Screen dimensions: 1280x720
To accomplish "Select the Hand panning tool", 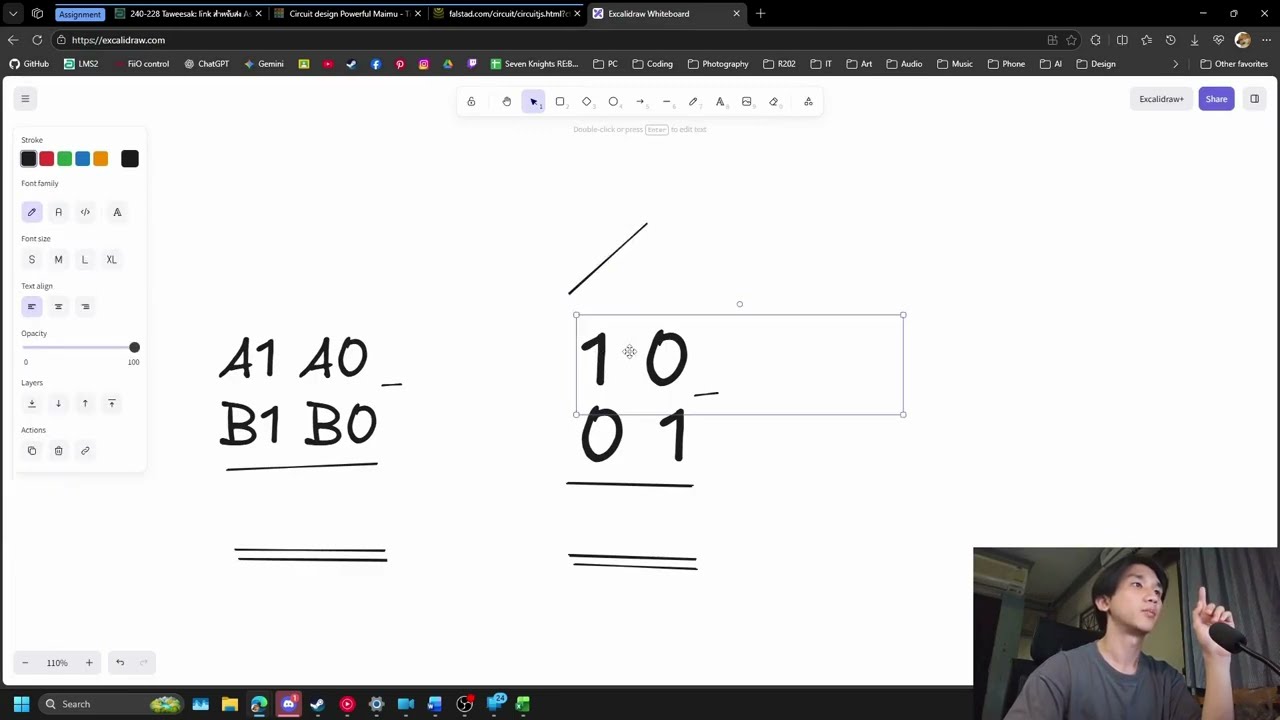I will 506,101.
